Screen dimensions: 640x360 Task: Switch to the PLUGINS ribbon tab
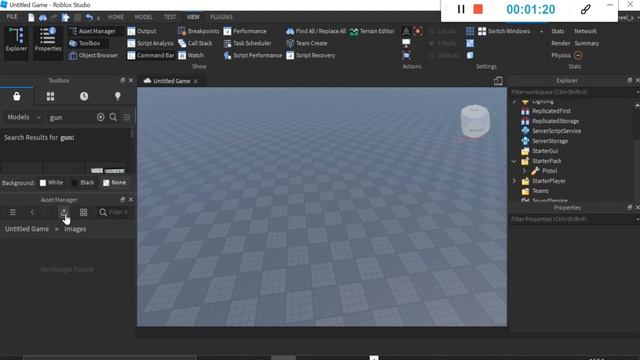(221, 17)
